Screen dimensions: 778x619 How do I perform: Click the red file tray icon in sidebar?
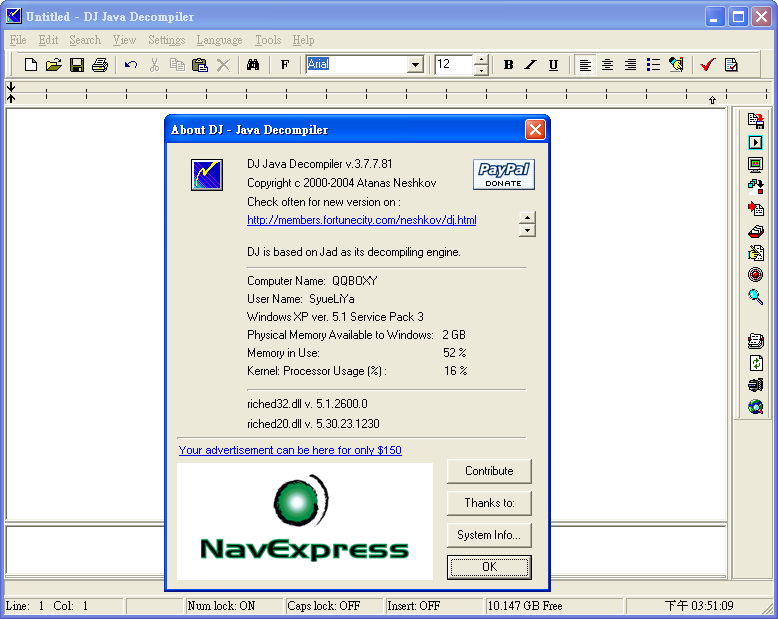[756, 231]
